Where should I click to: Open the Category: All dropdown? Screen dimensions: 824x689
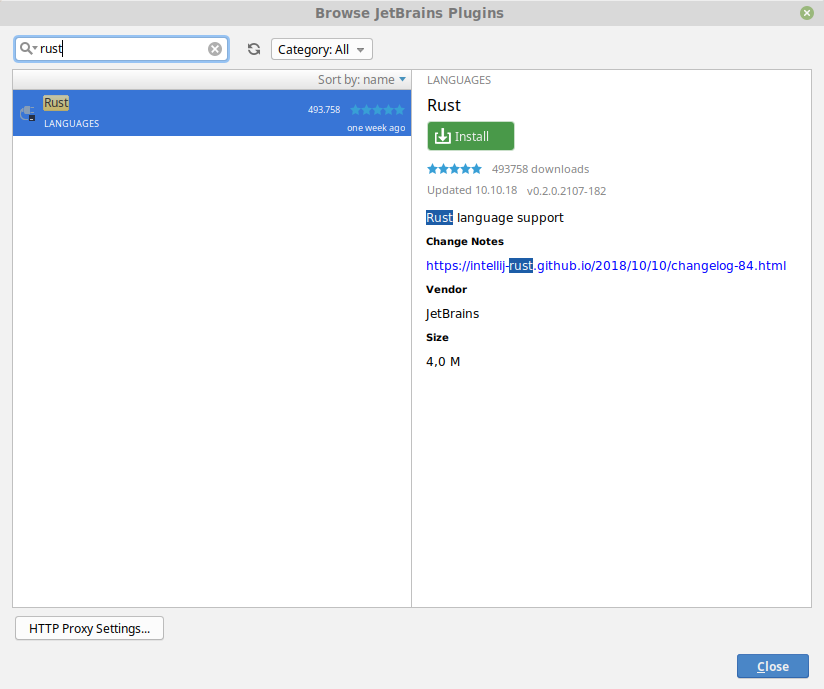(322, 49)
